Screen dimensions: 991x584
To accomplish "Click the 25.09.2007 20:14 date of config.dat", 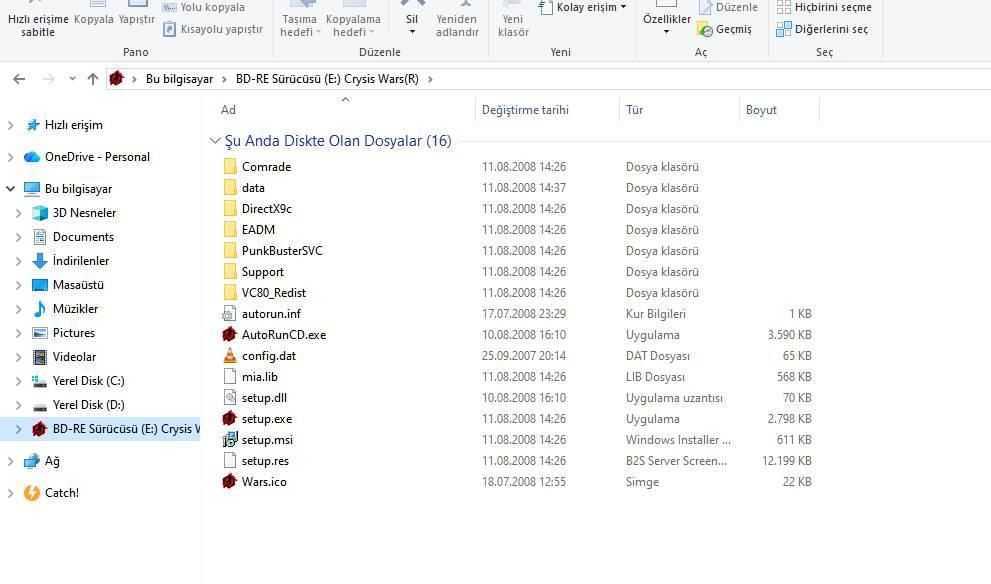I will 524,356.
